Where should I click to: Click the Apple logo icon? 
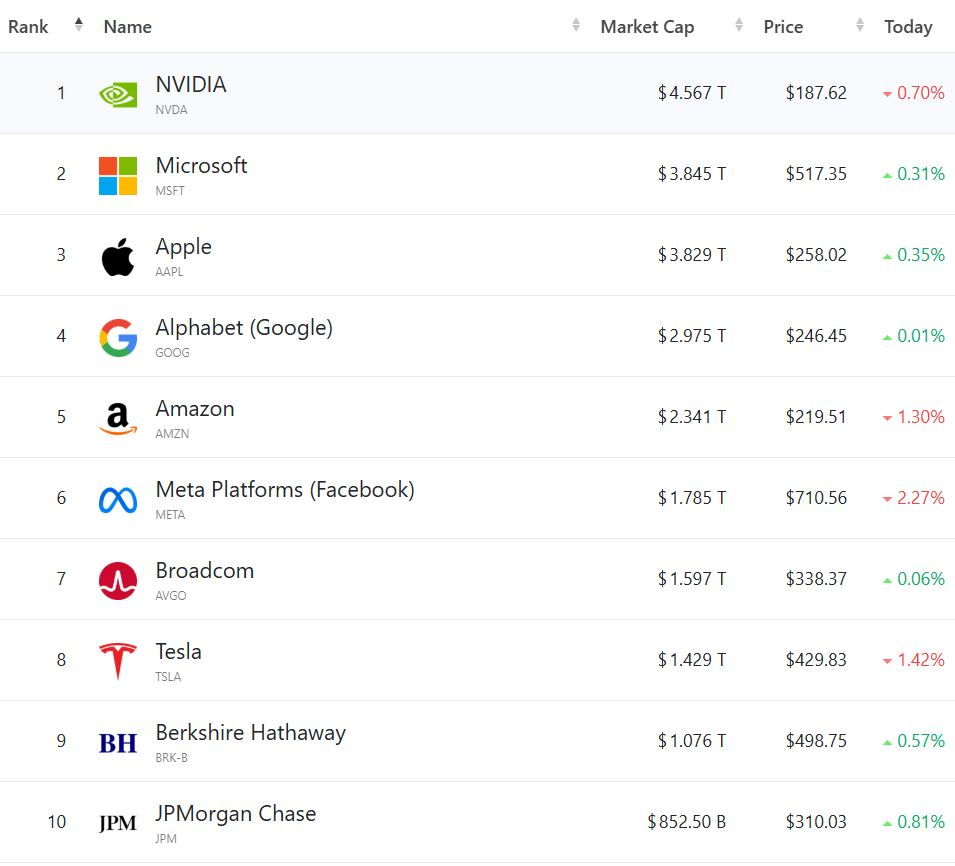[x=118, y=257]
